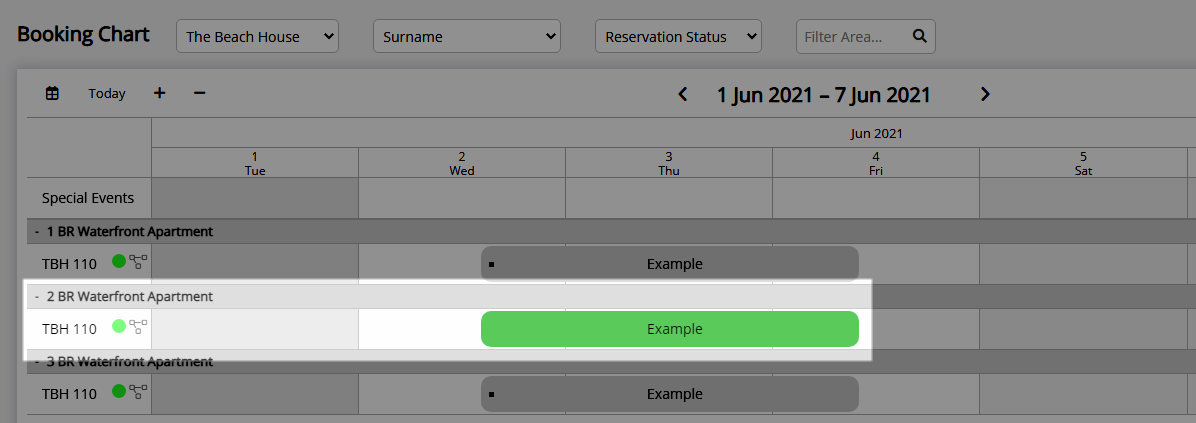
Task: Select TBH 110 label under 3 BR Waterfront
Action: tap(69, 394)
